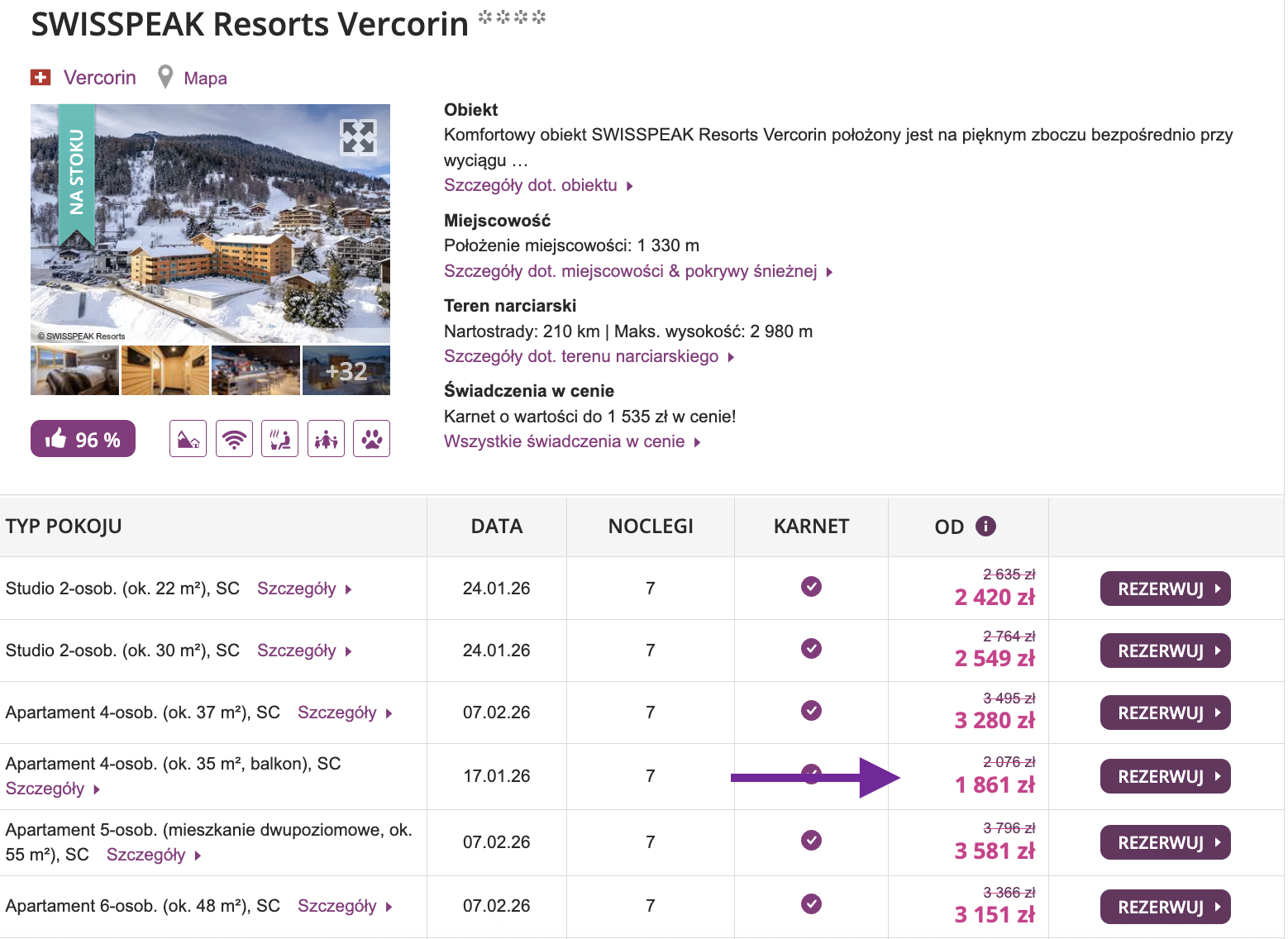Viewport: 1288px width, 939px height.
Task: Select the pets-allowed paw icon
Action: coord(371,438)
